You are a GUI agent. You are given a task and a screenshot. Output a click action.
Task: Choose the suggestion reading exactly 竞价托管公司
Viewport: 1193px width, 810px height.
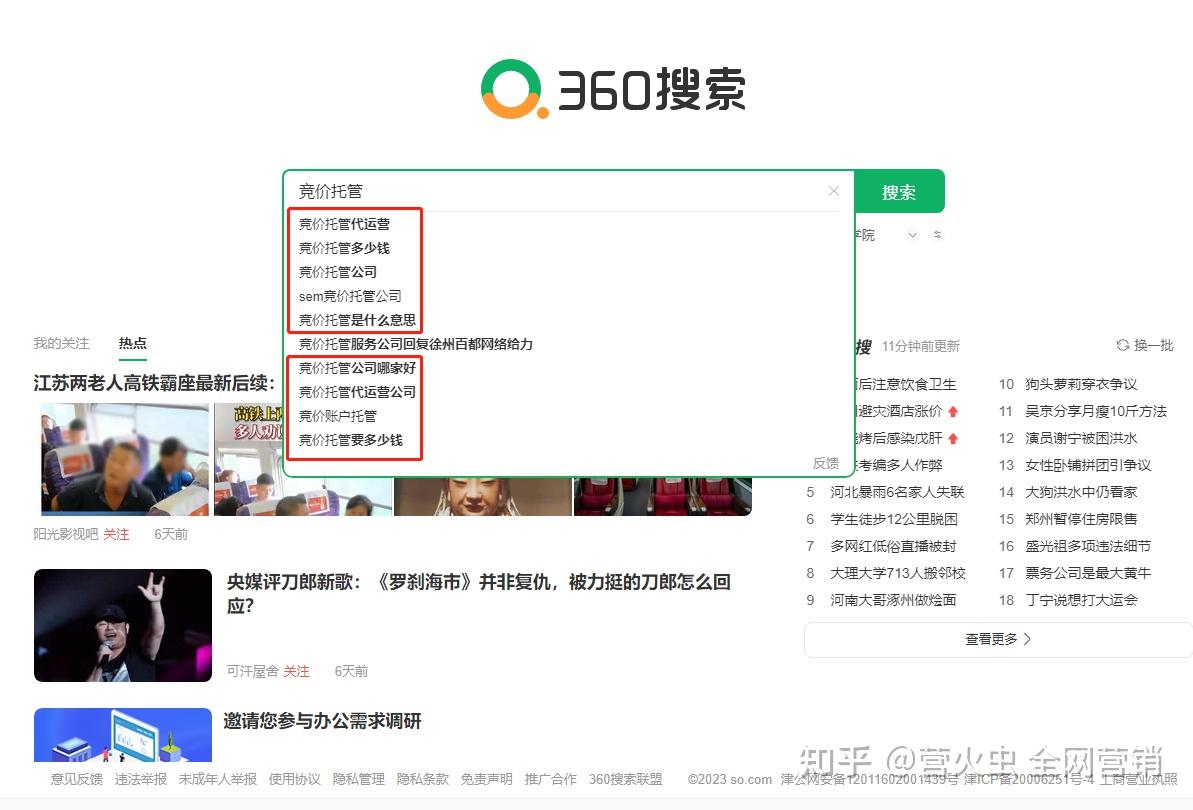338,272
